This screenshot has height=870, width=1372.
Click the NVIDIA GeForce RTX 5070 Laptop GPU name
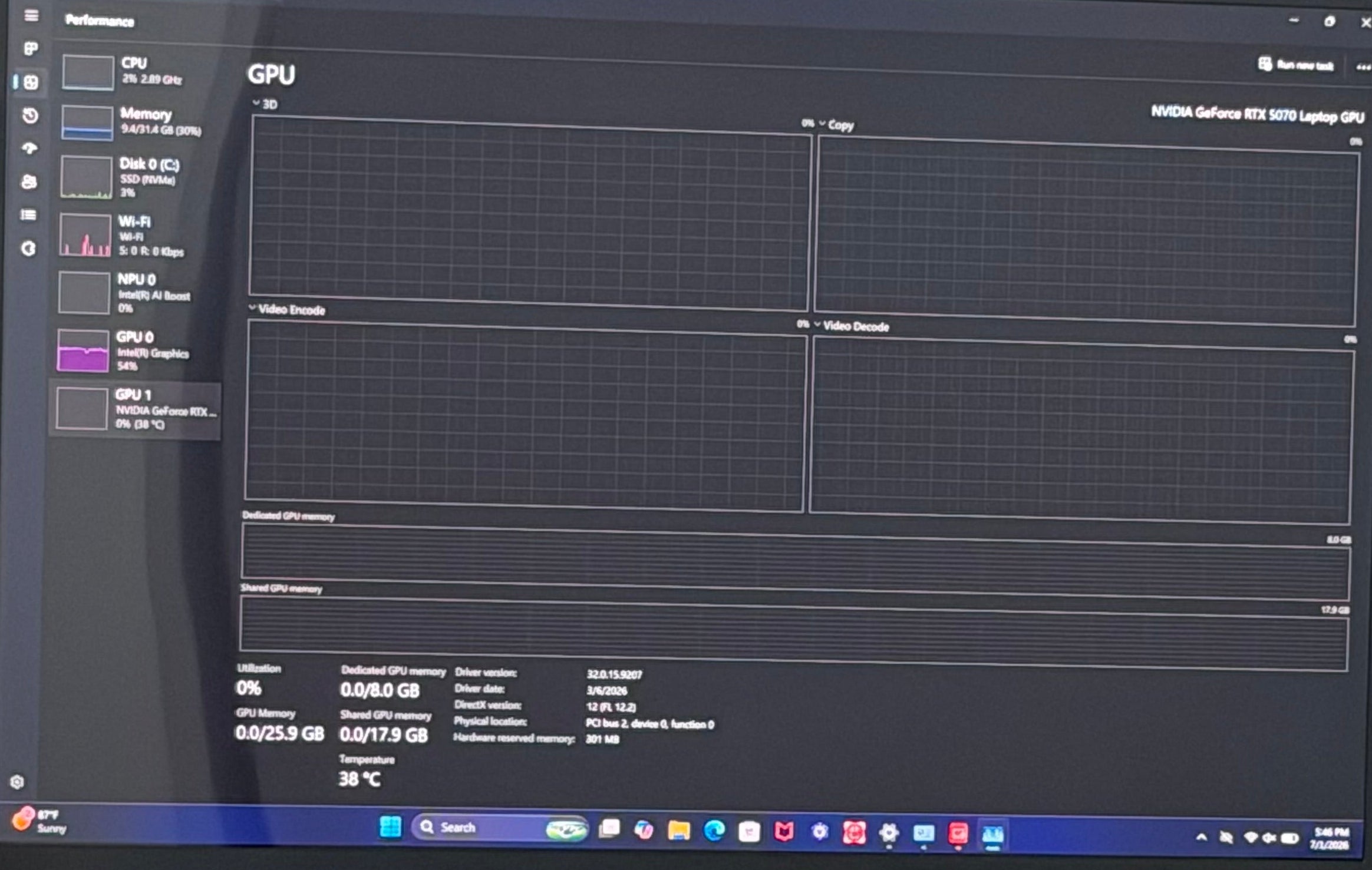pyautogui.click(x=1257, y=115)
